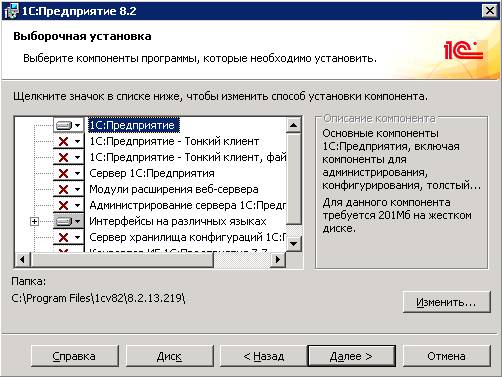Click the horizontal scrollbar right arrow
This screenshot has height=377, width=502.
[x=278, y=259]
